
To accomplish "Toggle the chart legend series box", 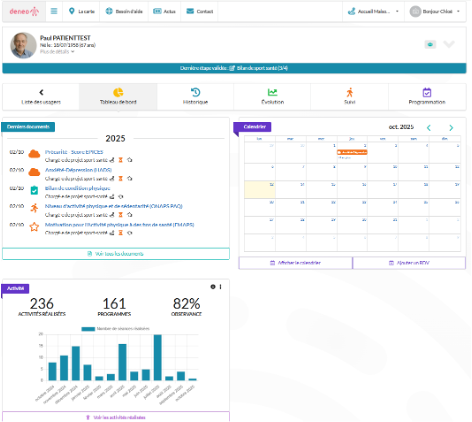I will tap(88, 329).
